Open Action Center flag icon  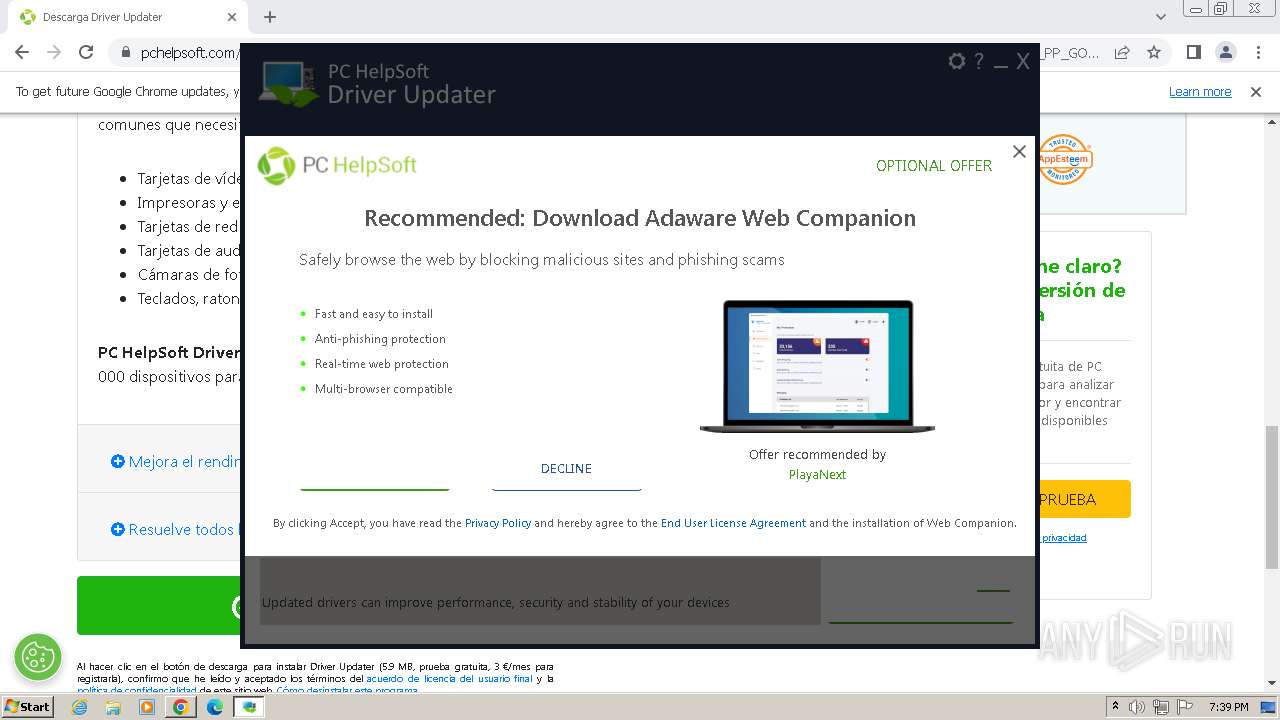pyautogui.click(x=1183, y=707)
